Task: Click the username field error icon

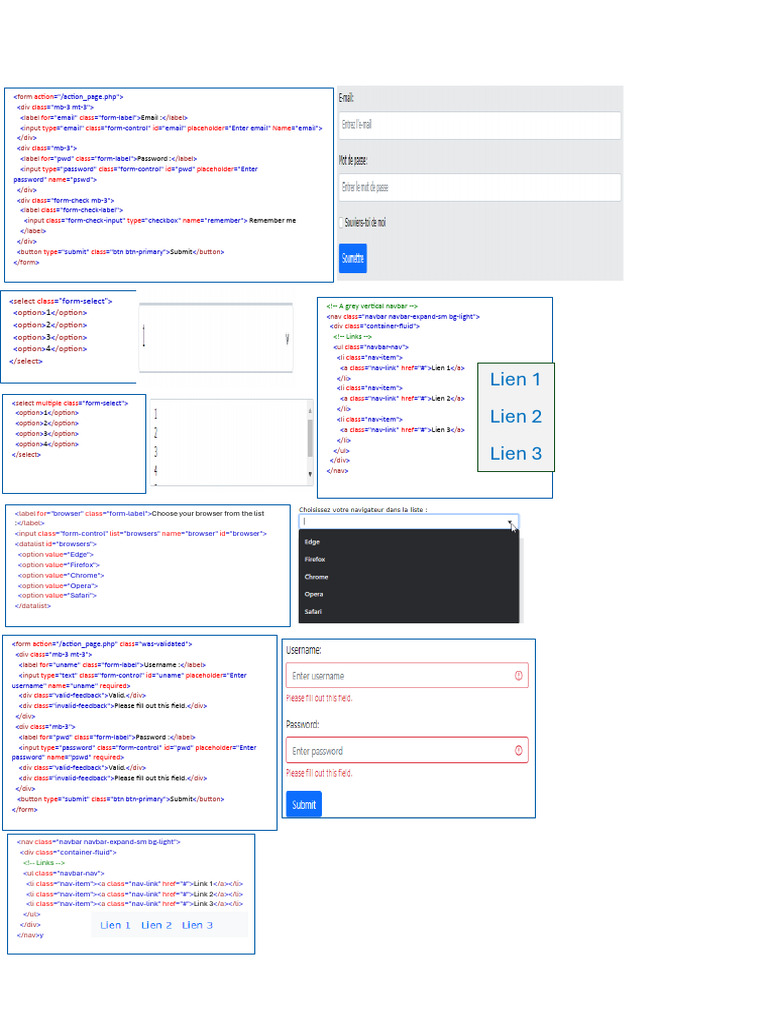Action: click(x=519, y=676)
